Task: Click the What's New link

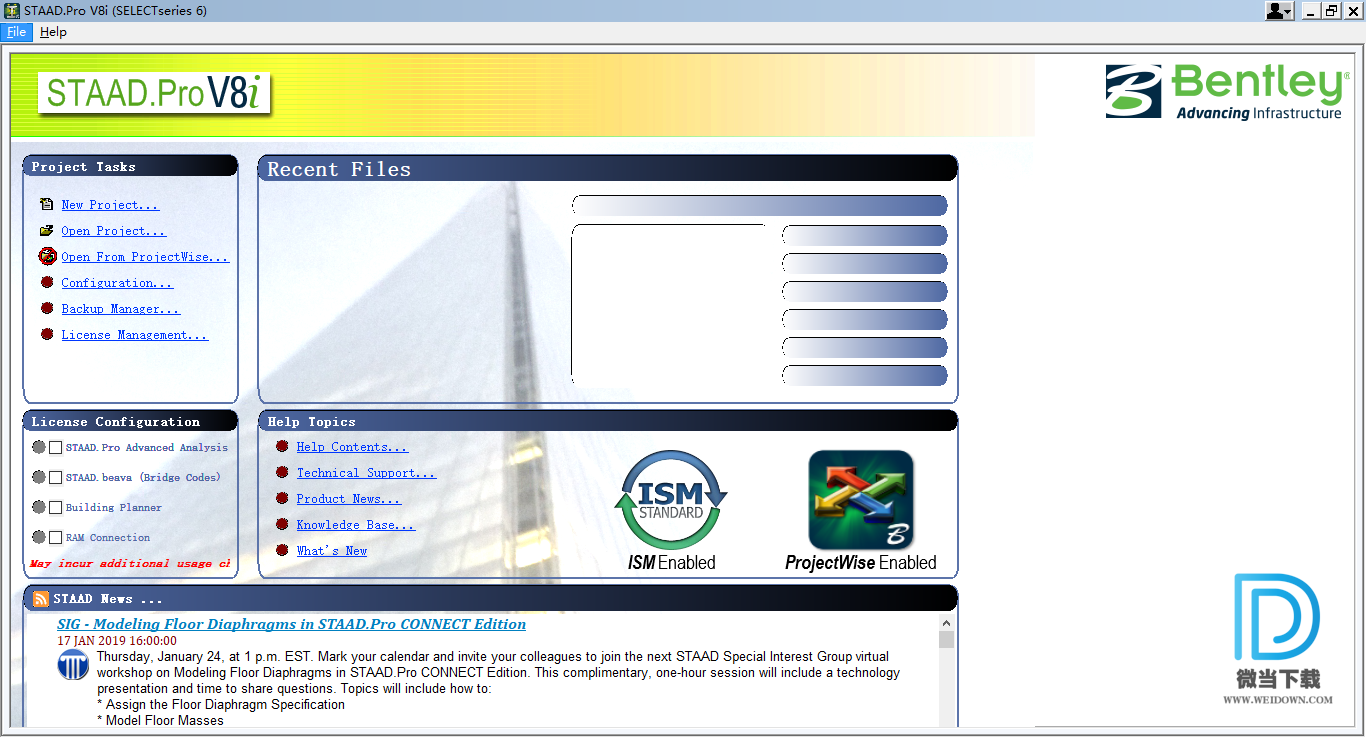Action: pyautogui.click(x=331, y=551)
